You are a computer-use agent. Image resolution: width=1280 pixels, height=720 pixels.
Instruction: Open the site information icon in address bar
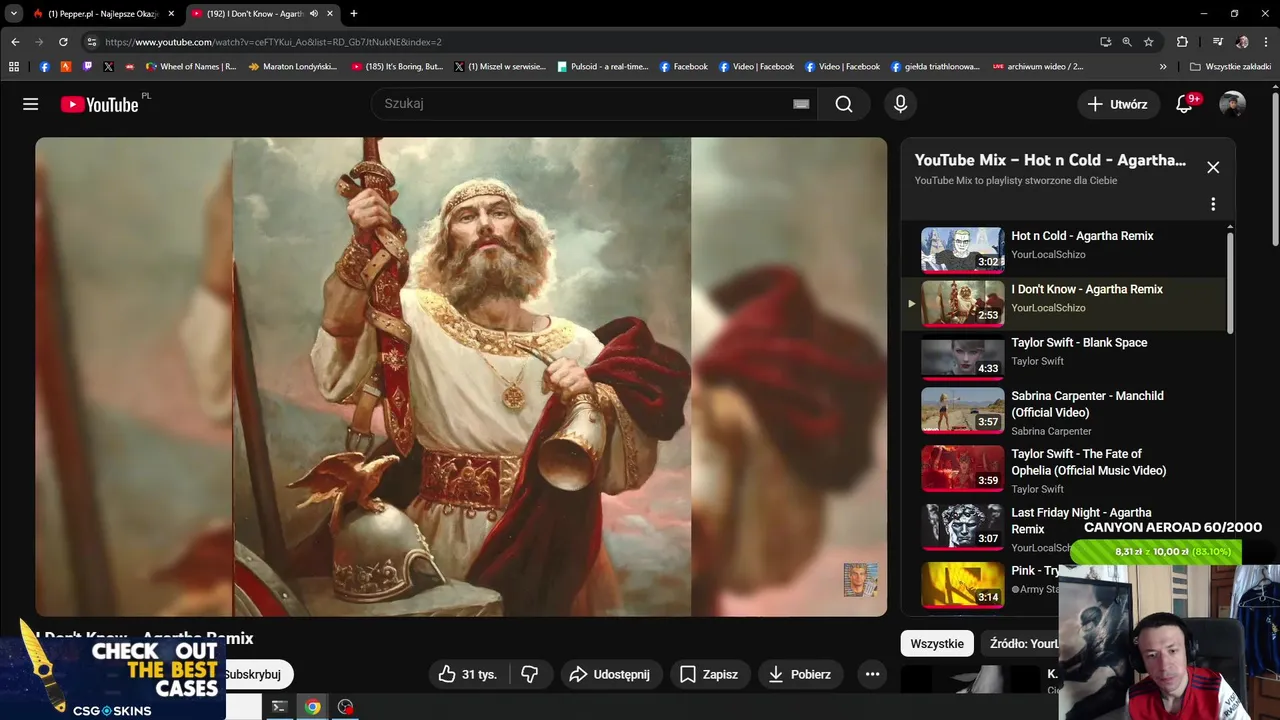92,42
